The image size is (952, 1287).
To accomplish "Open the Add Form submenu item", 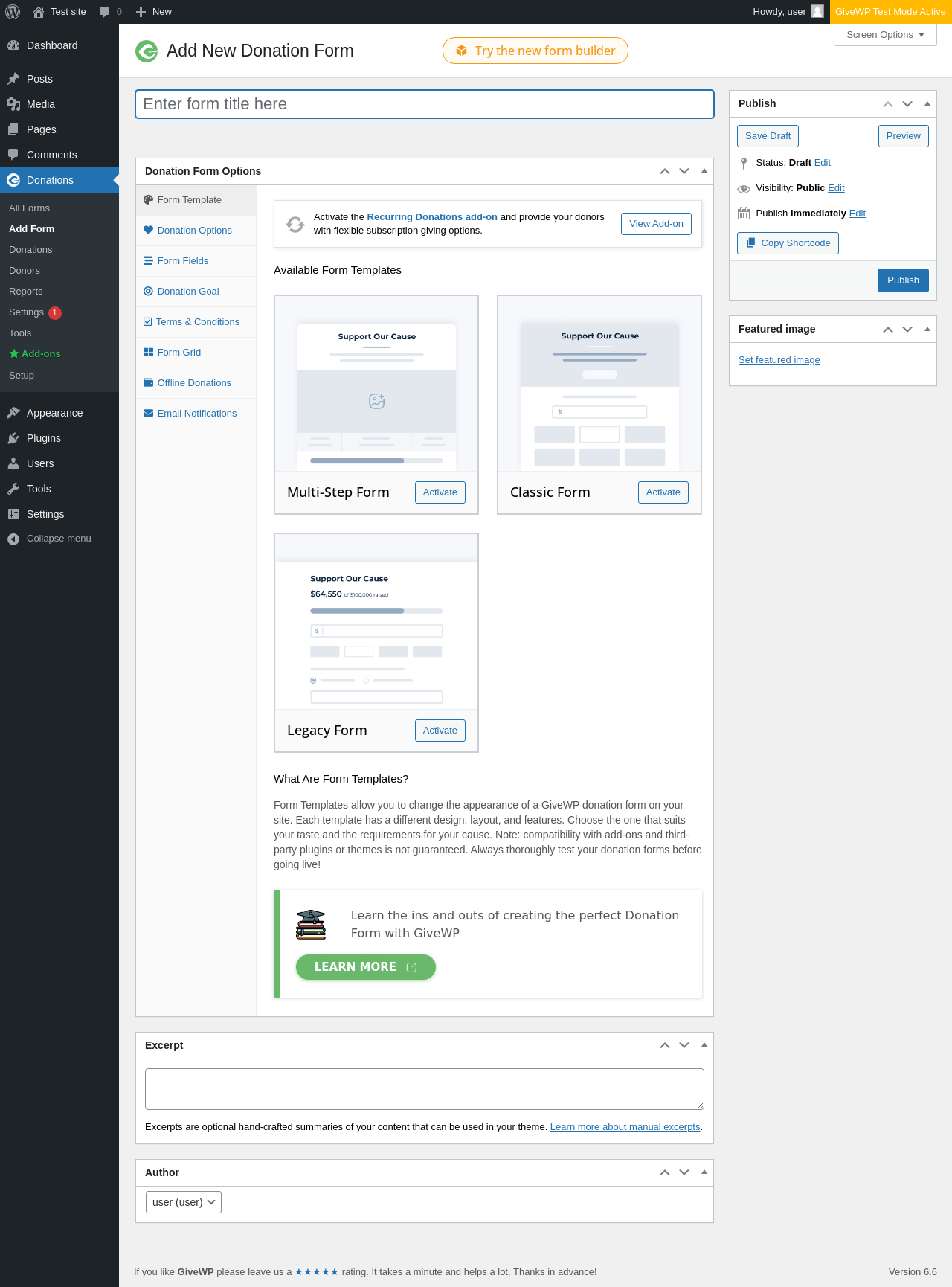I will [31, 229].
